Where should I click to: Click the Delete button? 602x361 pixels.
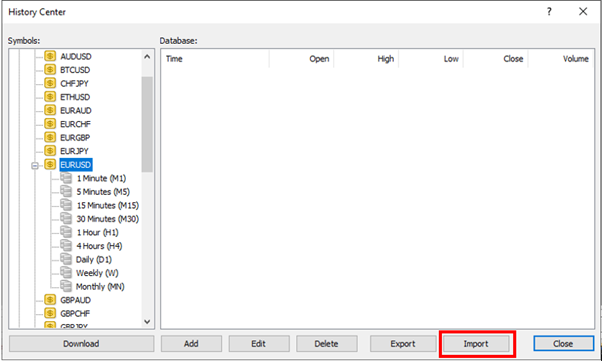coord(326,344)
